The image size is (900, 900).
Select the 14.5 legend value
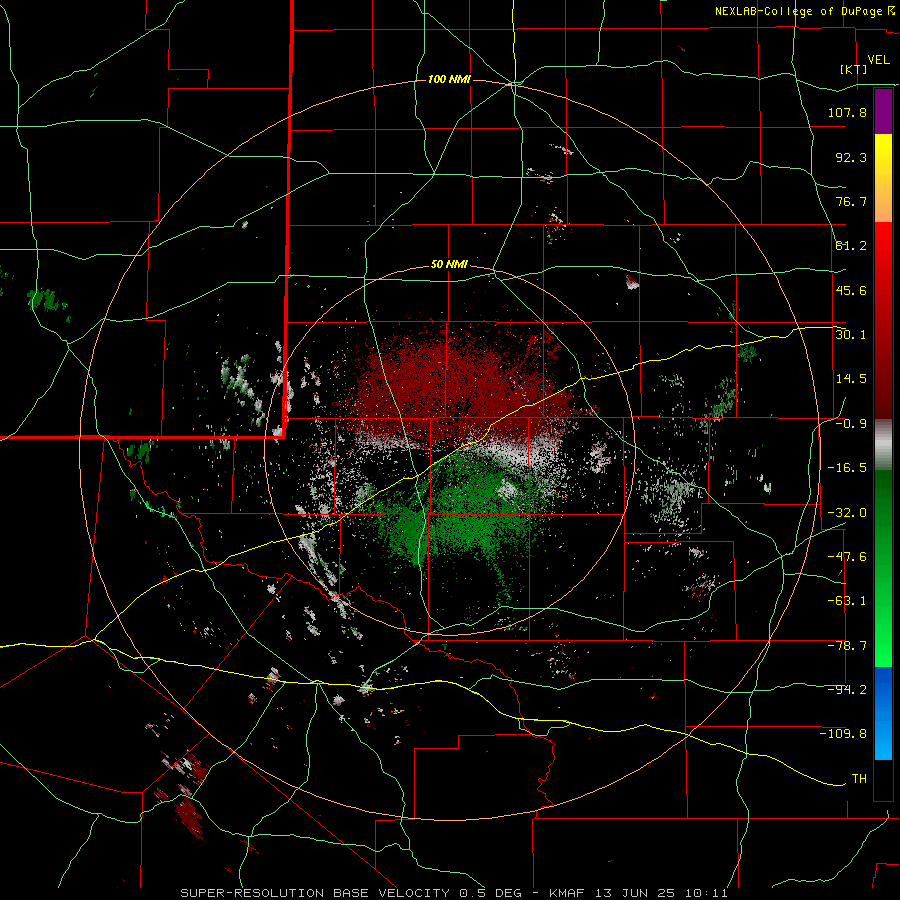[851, 379]
